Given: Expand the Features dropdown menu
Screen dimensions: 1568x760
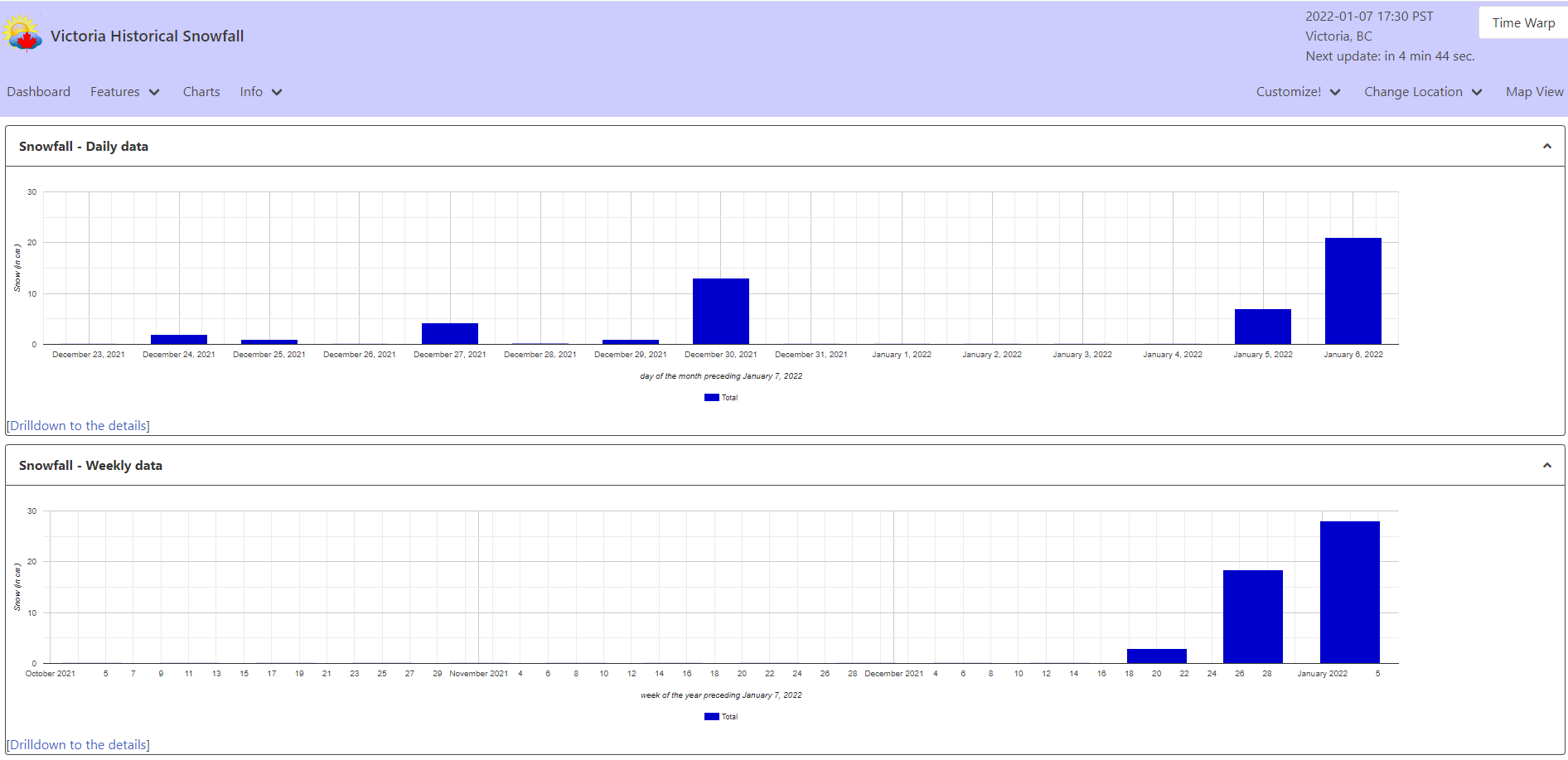Looking at the screenshot, I should pos(125,92).
